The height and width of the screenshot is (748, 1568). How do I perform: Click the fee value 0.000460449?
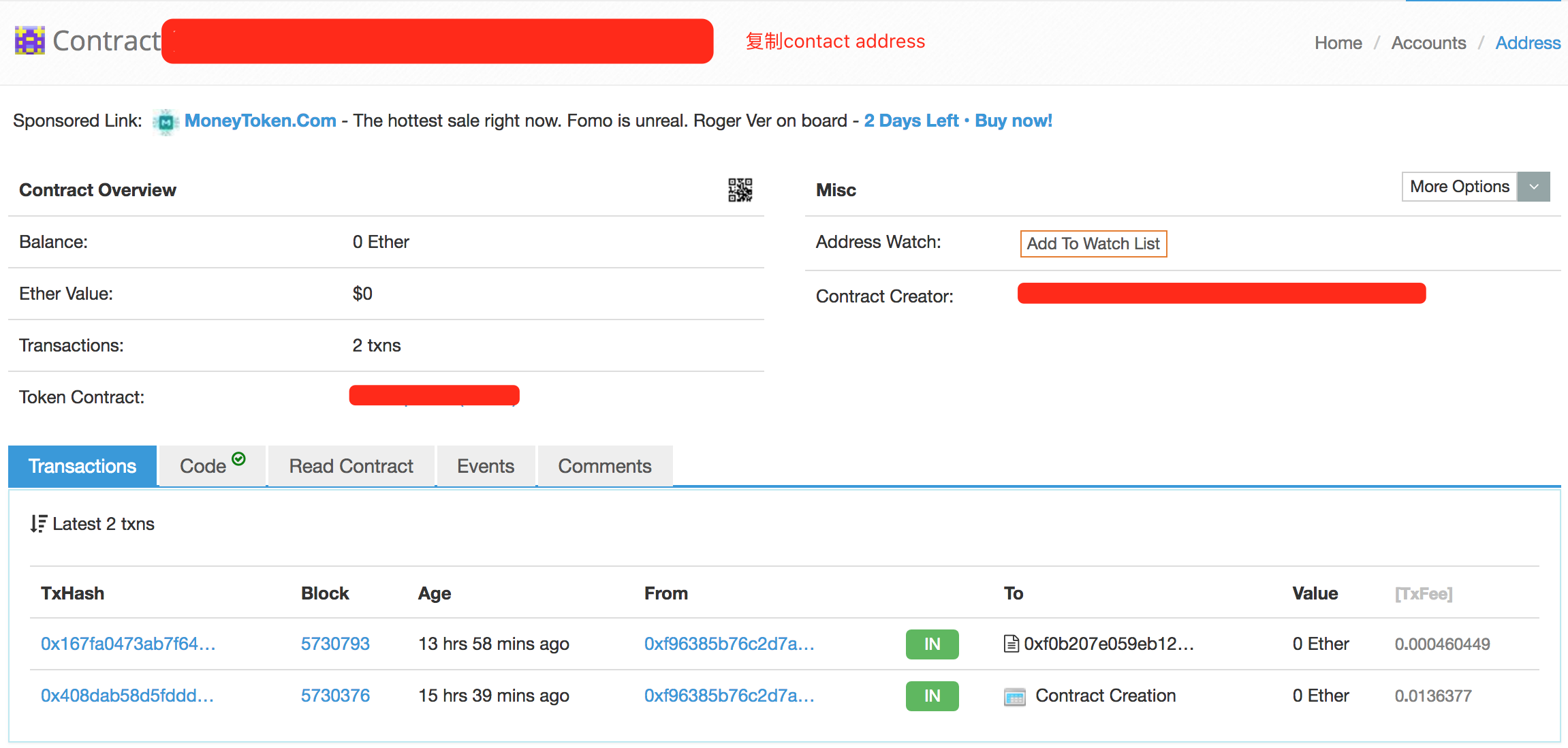(x=1442, y=644)
